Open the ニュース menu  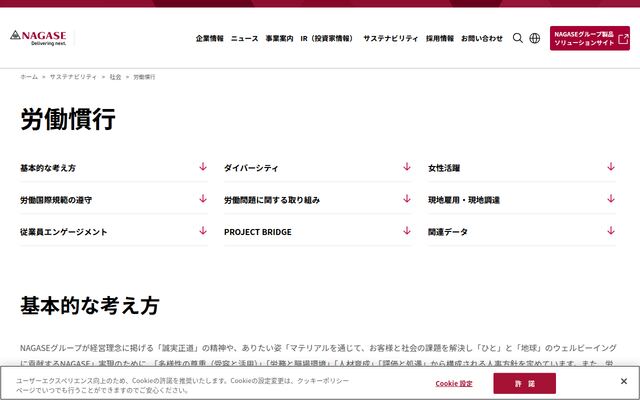tap(244, 38)
